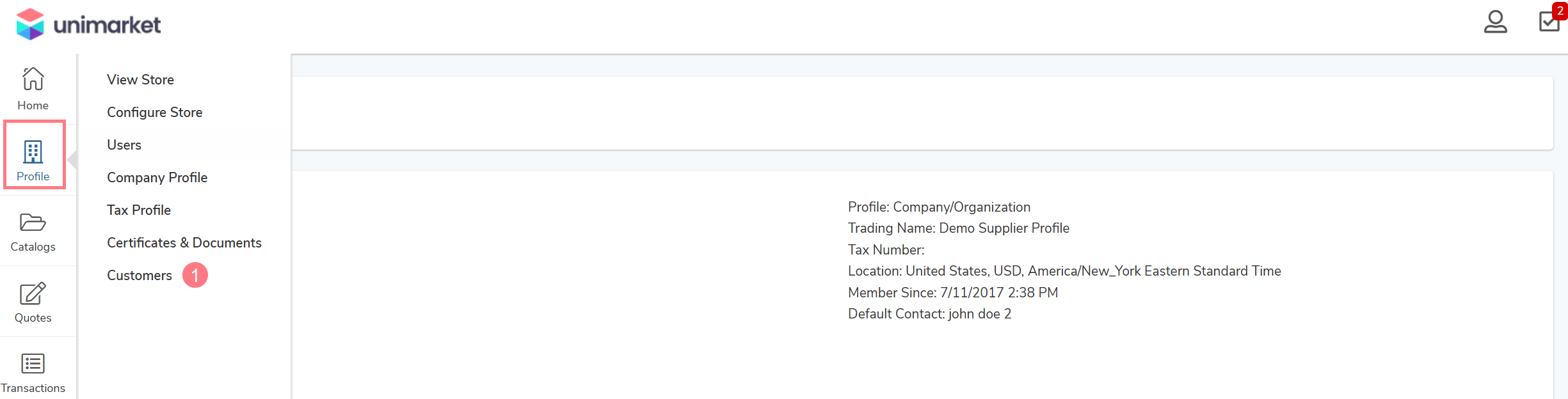The height and width of the screenshot is (399, 1568).
Task: Open Company Profile menu item
Action: 157,177
